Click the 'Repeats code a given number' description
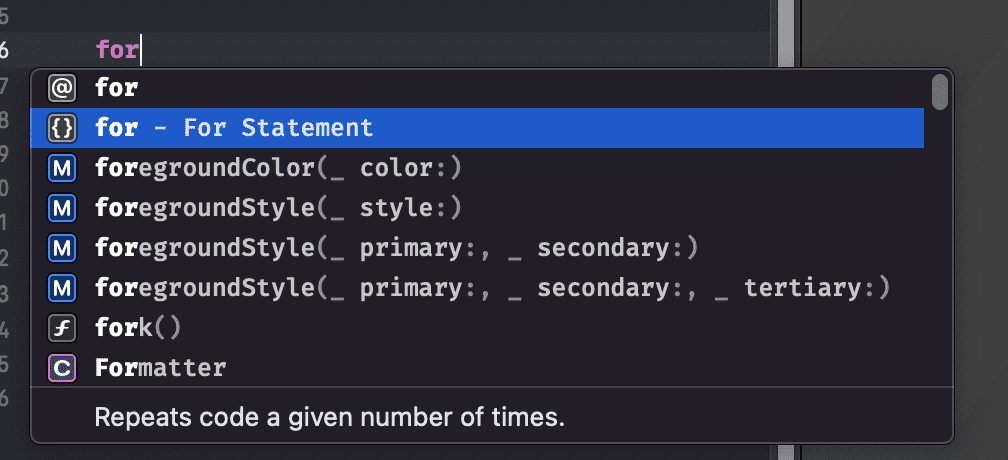 coord(330,416)
